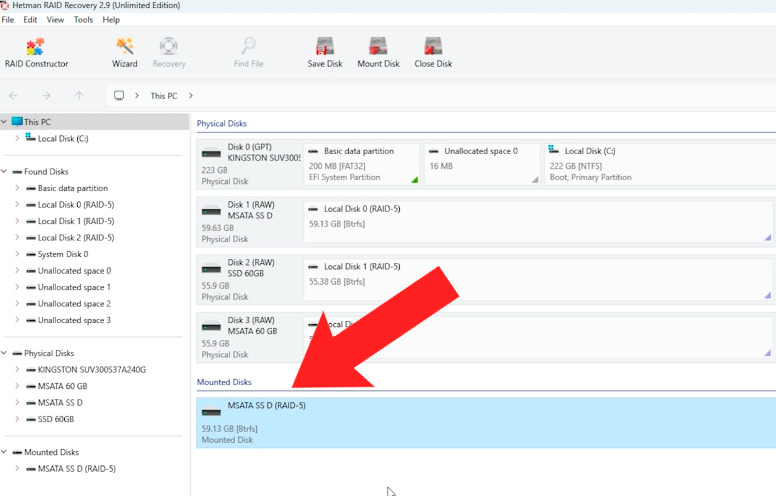Select MSATA 60 GB in the tree
The height and width of the screenshot is (496, 776).
(x=62, y=386)
